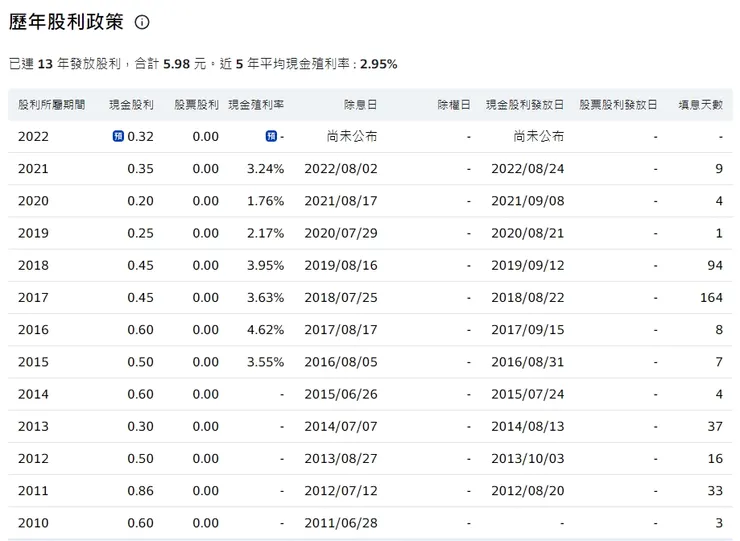Click ex-dividend date 2011/06/28

coord(341,523)
